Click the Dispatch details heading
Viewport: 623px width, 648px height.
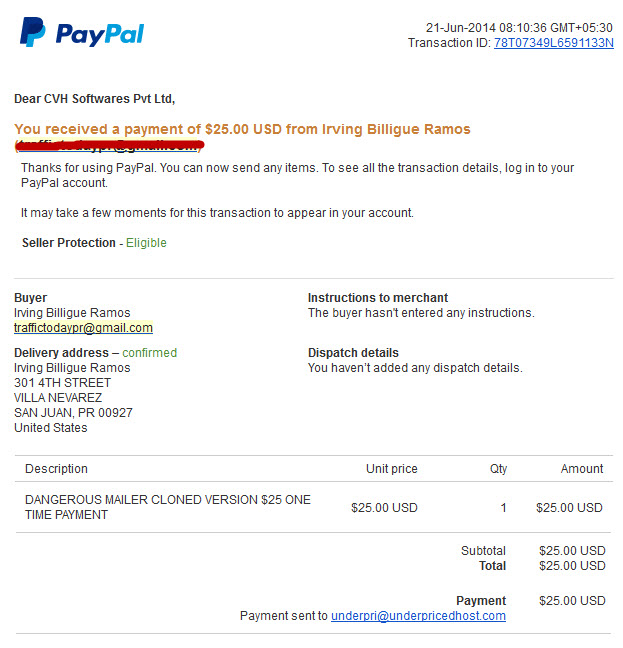[x=353, y=353]
